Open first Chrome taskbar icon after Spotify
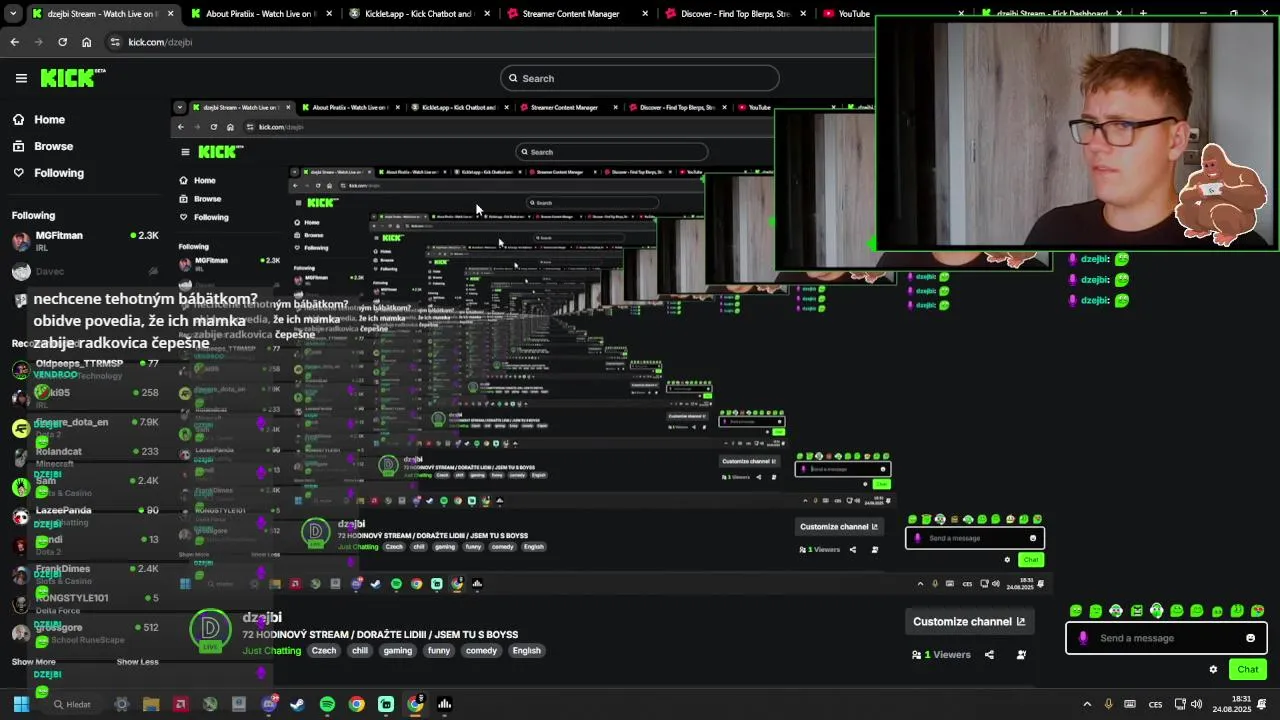The width and height of the screenshot is (1280, 720). pos(356,704)
